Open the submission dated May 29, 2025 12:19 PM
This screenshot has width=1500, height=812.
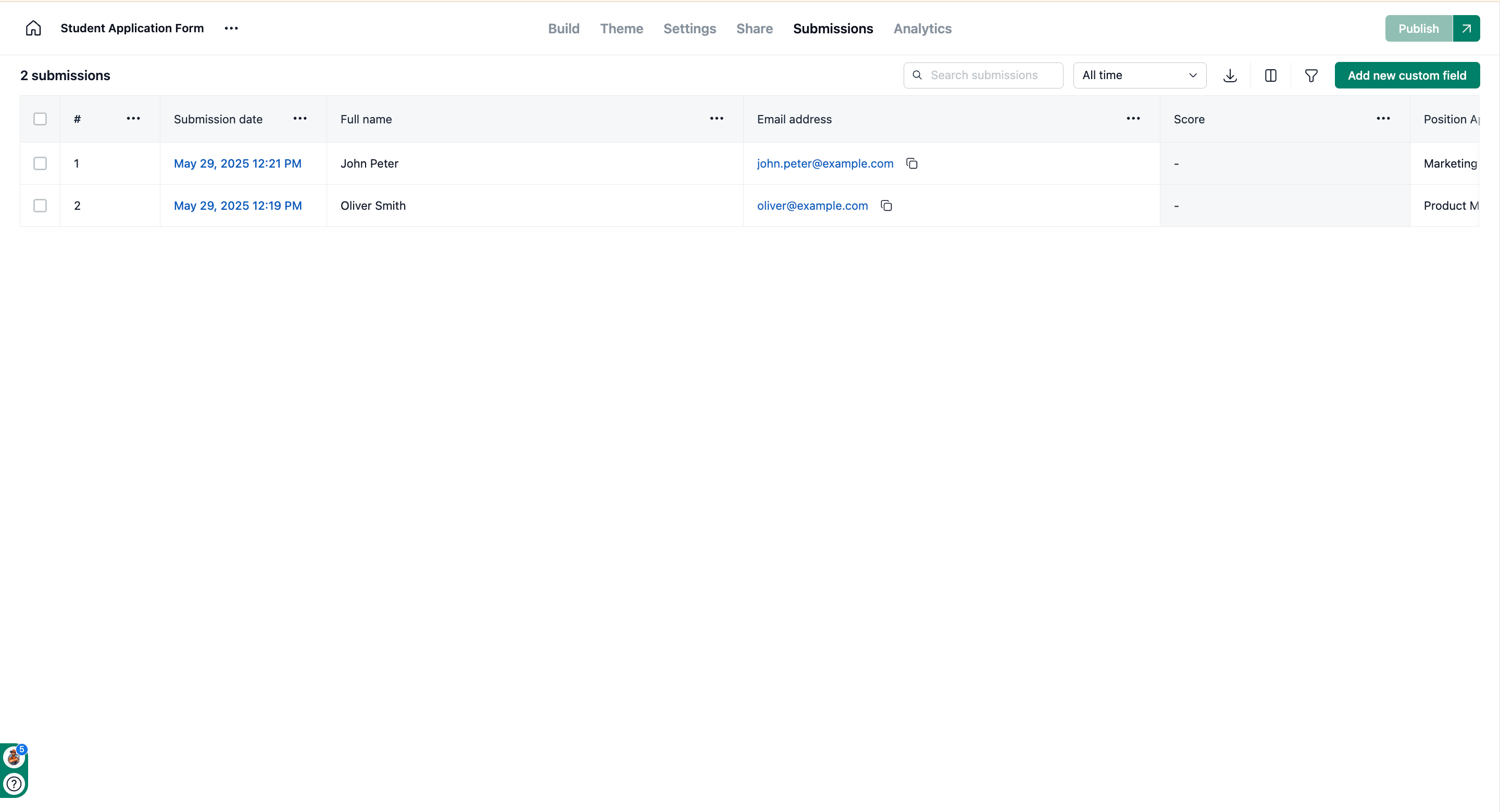(238, 206)
